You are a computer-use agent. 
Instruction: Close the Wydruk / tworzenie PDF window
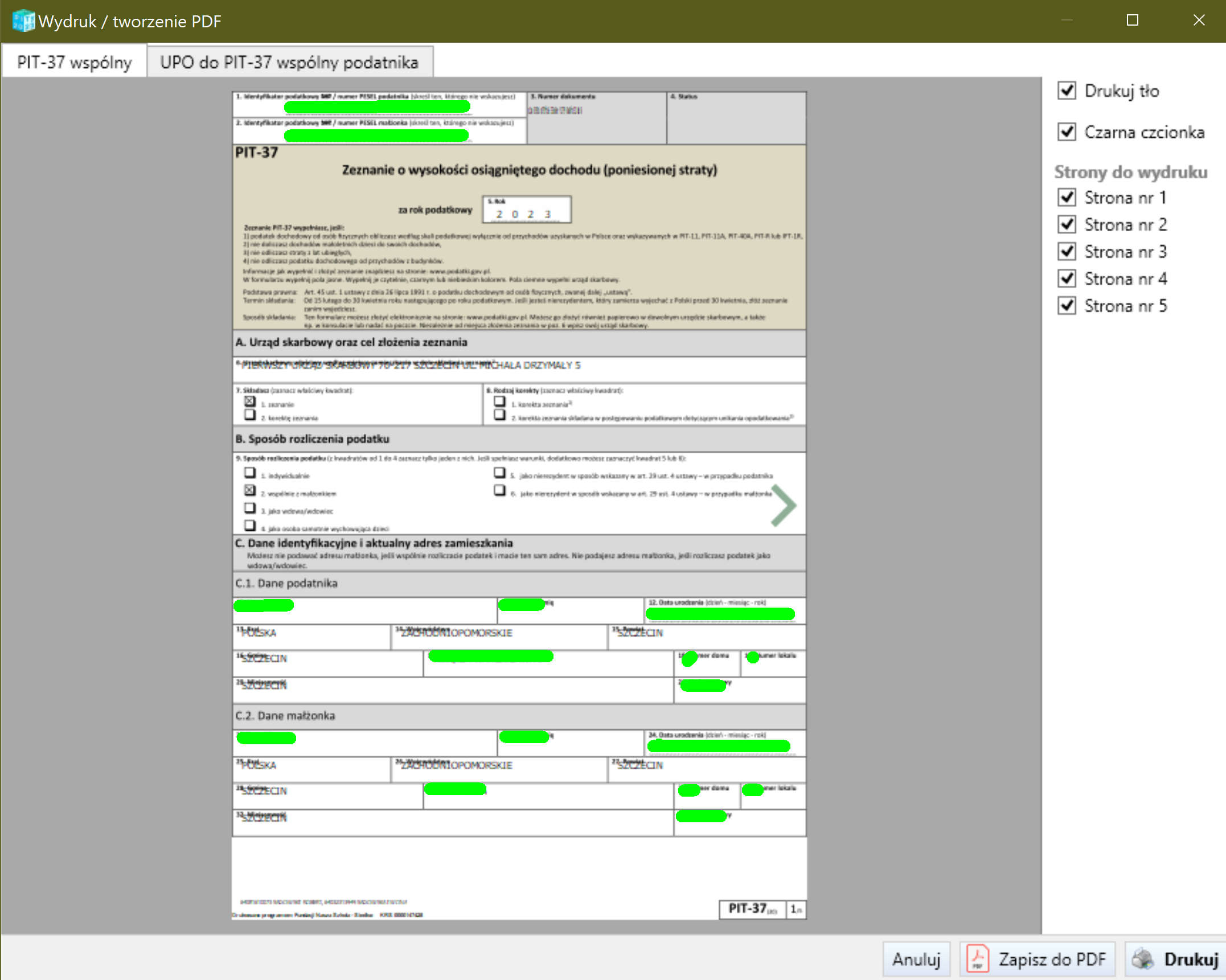pyautogui.click(x=1199, y=20)
